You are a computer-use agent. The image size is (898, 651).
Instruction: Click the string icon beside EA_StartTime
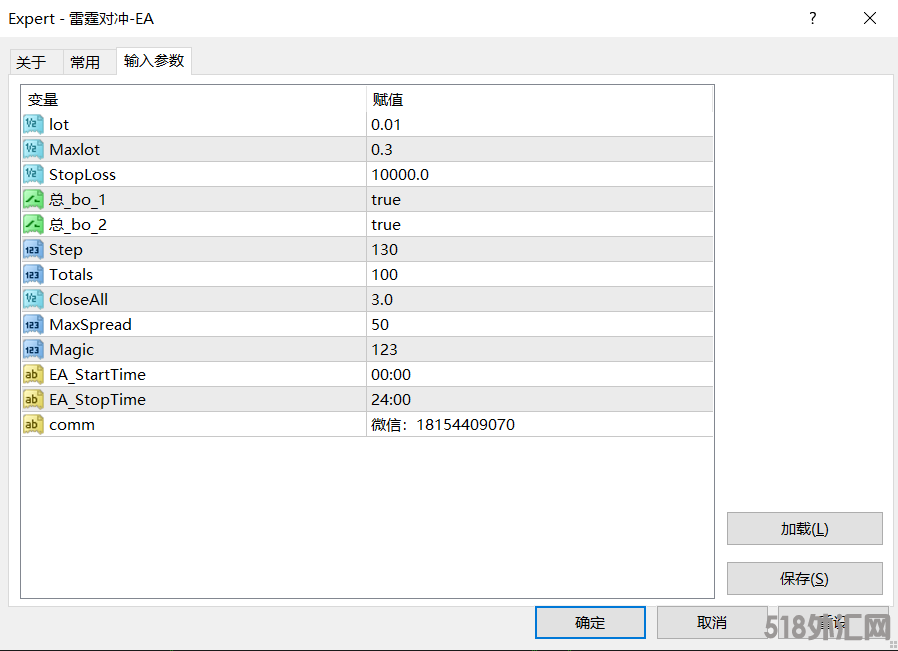(33, 374)
